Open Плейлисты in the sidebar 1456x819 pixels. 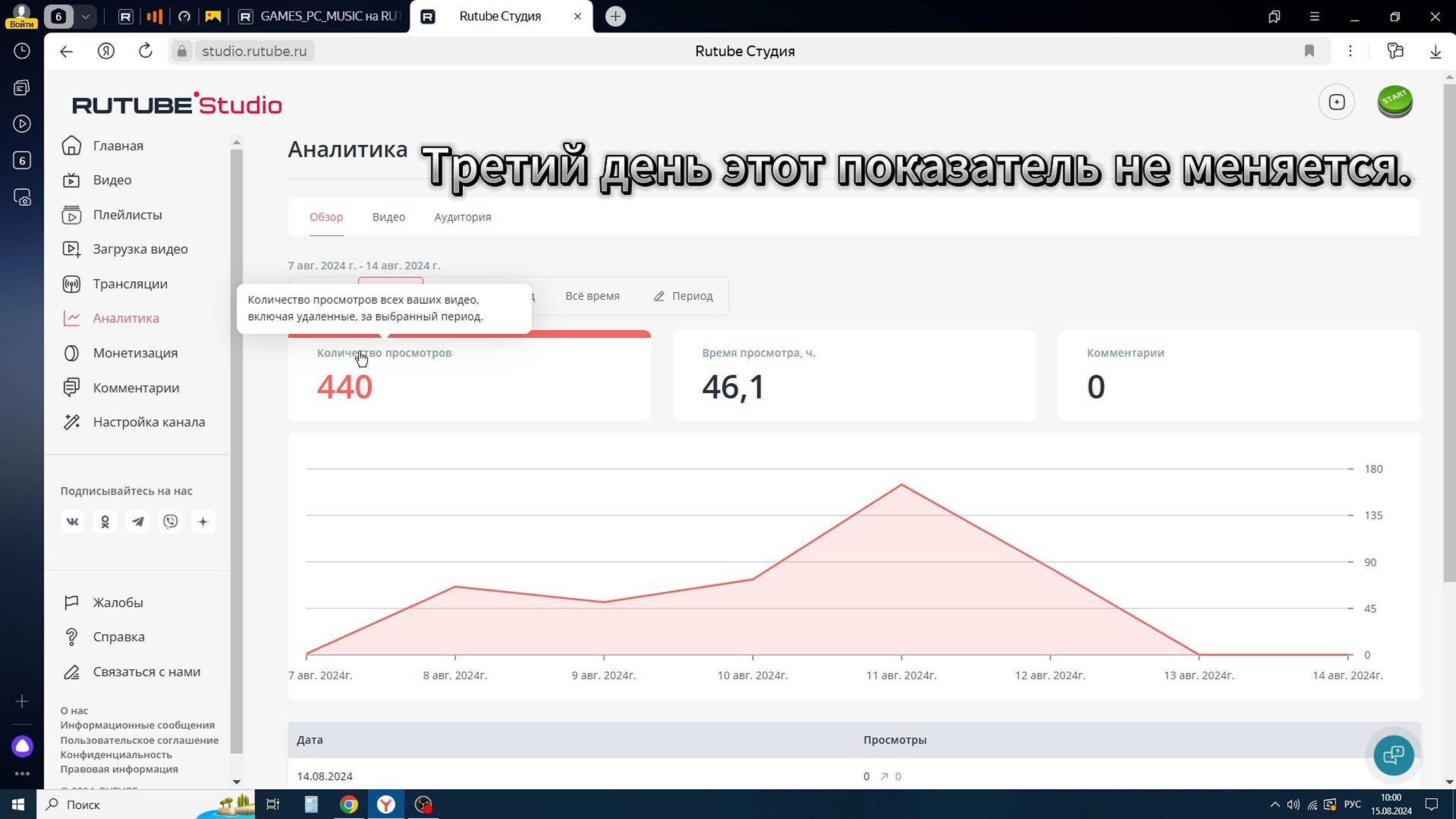pyautogui.click(x=127, y=215)
